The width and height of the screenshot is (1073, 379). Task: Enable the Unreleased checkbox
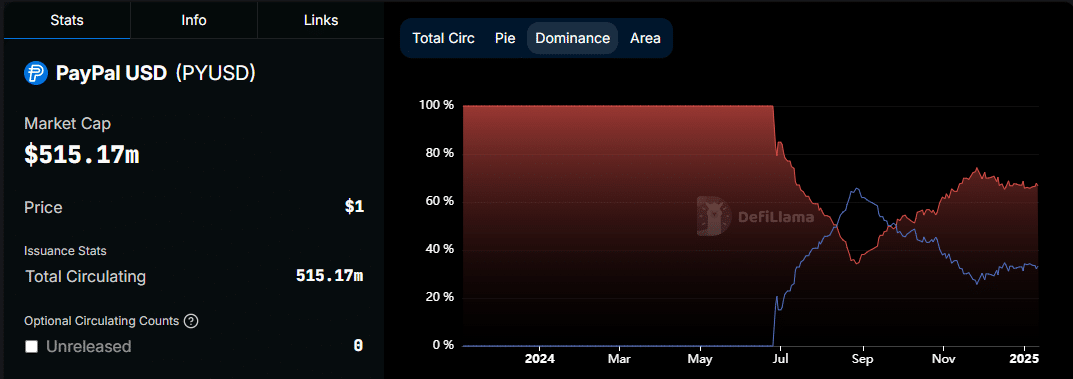[x=31, y=347]
